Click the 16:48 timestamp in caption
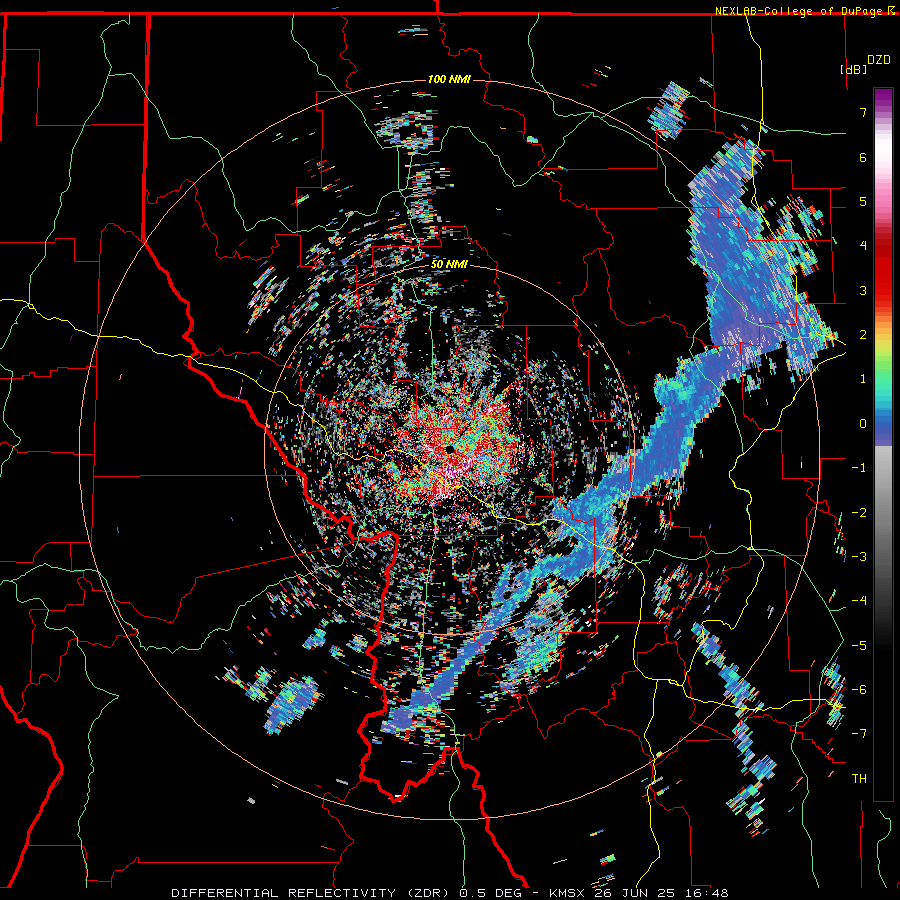The width and height of the screenshot is (900, 900). tap(709, 893)
